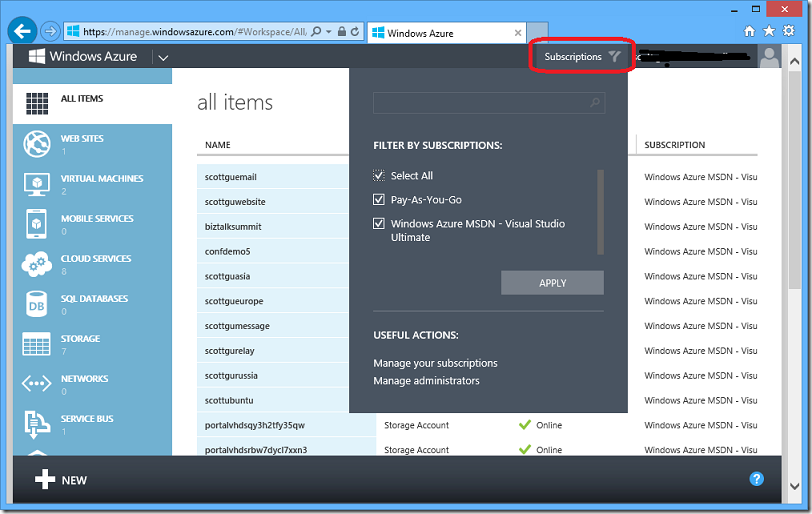Click the plus icon next to NEW
Image resolution: width=812 pixels, height=514 pixels.
pyautogui.click(x=45, y=479)
